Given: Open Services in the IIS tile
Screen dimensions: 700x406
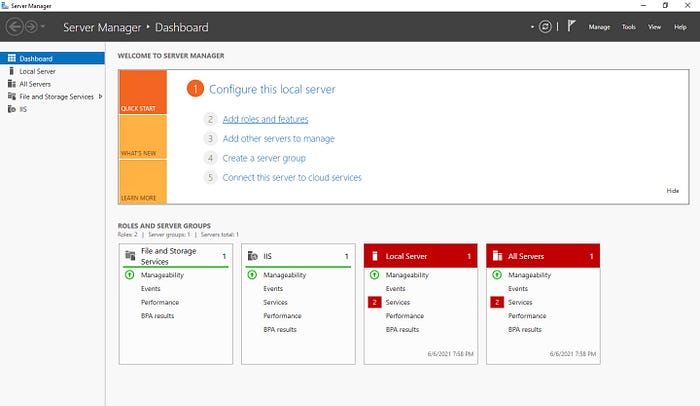Looking at the screenshot, I should tap(275, 302).
